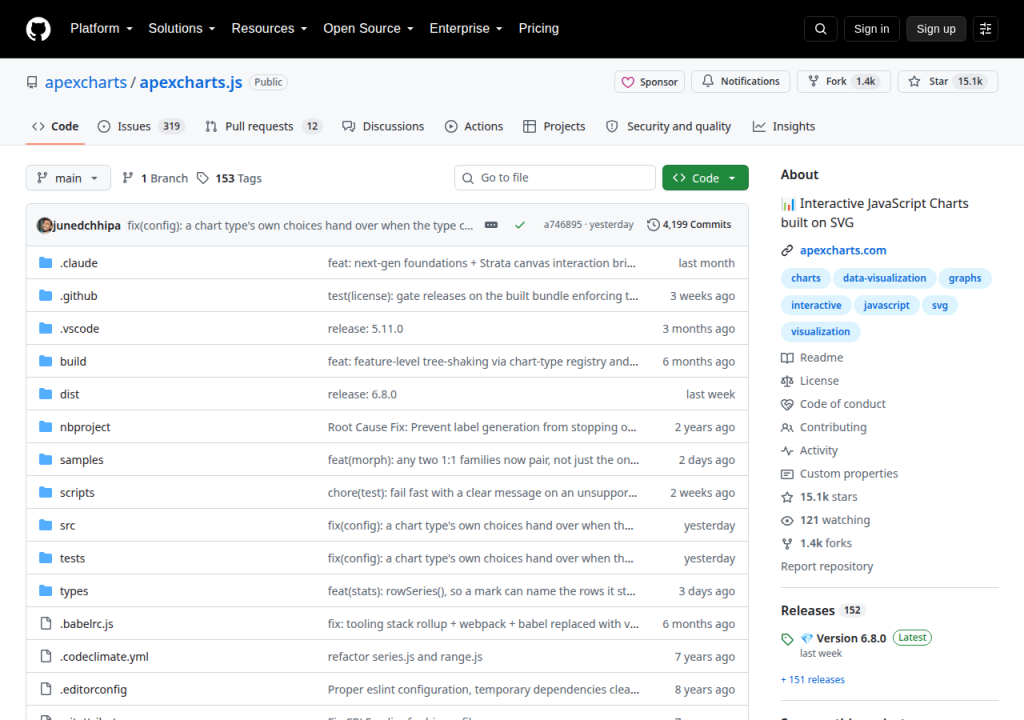Click the .babelrc.js file icon

[46, 623]
